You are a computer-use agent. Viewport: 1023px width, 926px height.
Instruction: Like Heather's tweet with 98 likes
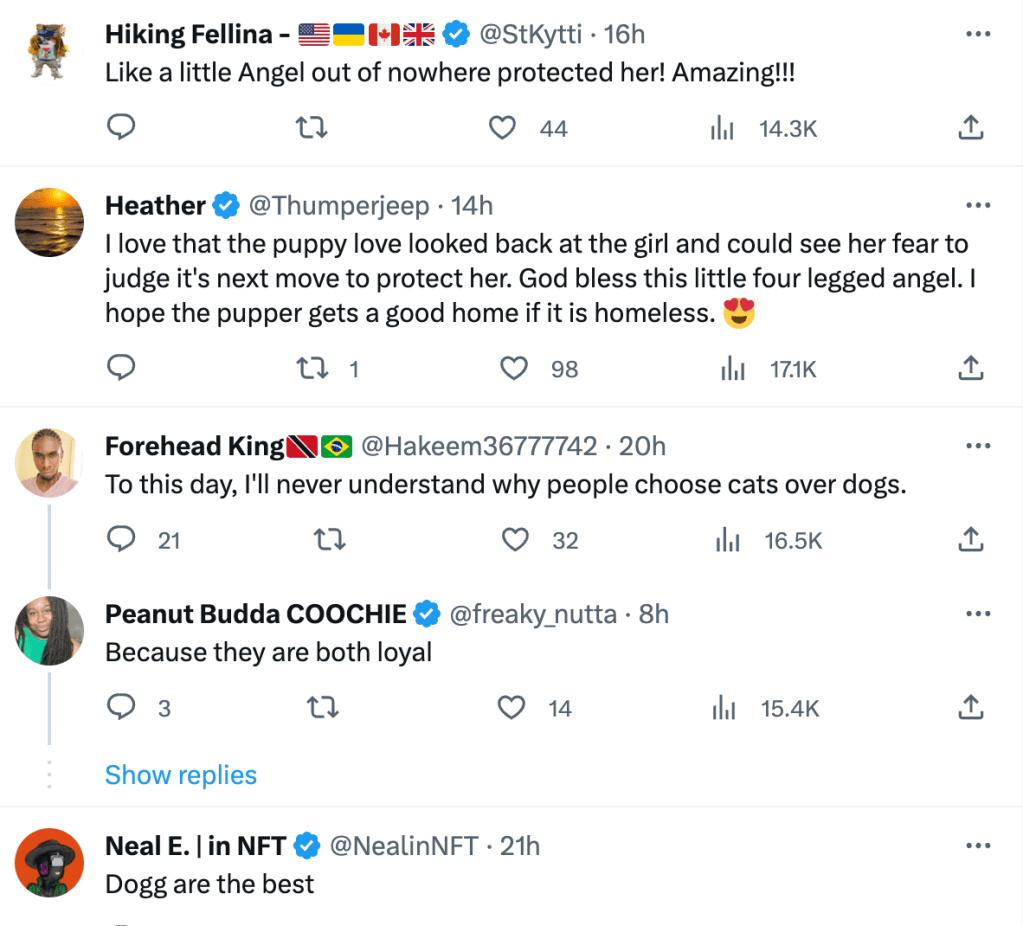click(514, 369)
